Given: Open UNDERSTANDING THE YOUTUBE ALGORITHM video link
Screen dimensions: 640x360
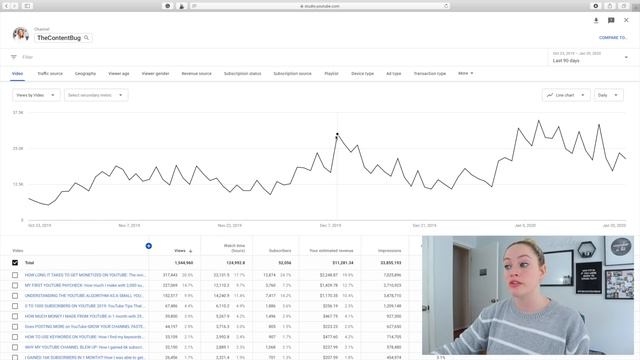Looking at the screenshot, I should [84, 296].
